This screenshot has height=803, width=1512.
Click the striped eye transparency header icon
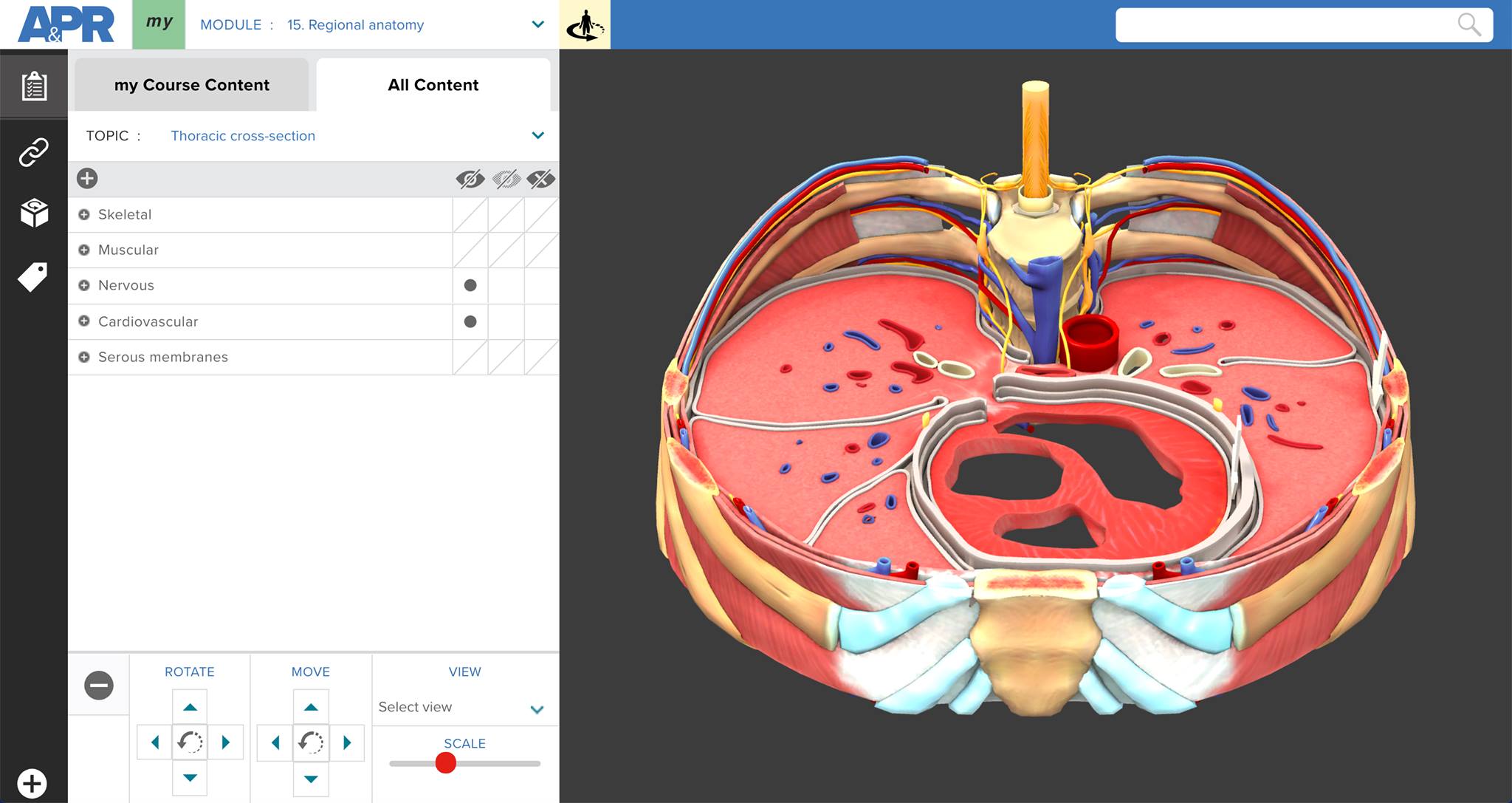pos(506,179)
